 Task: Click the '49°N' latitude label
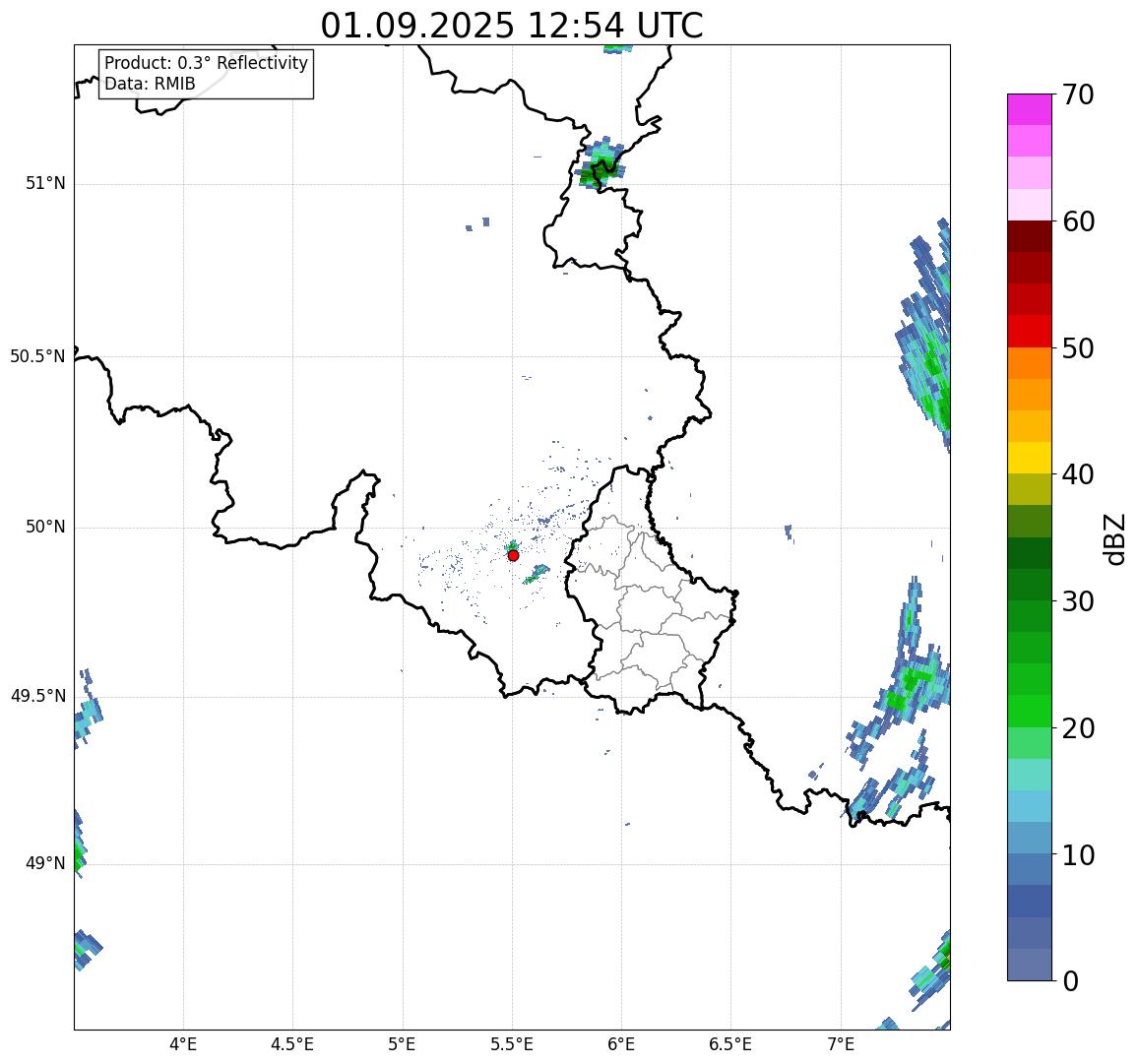(x=45, y=863)
